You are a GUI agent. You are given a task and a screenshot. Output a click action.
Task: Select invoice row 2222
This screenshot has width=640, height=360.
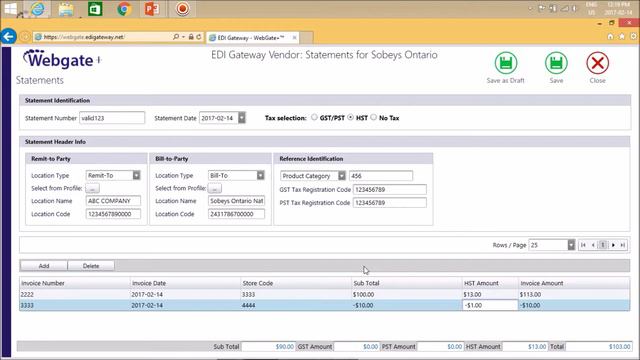pos(324,294)
